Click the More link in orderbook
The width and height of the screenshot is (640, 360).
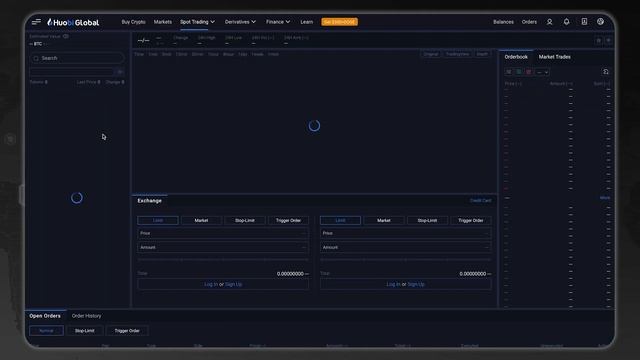click(605, 198)
